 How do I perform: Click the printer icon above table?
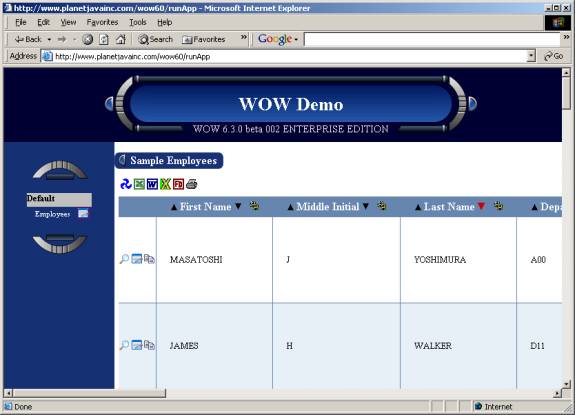(192, 184)
